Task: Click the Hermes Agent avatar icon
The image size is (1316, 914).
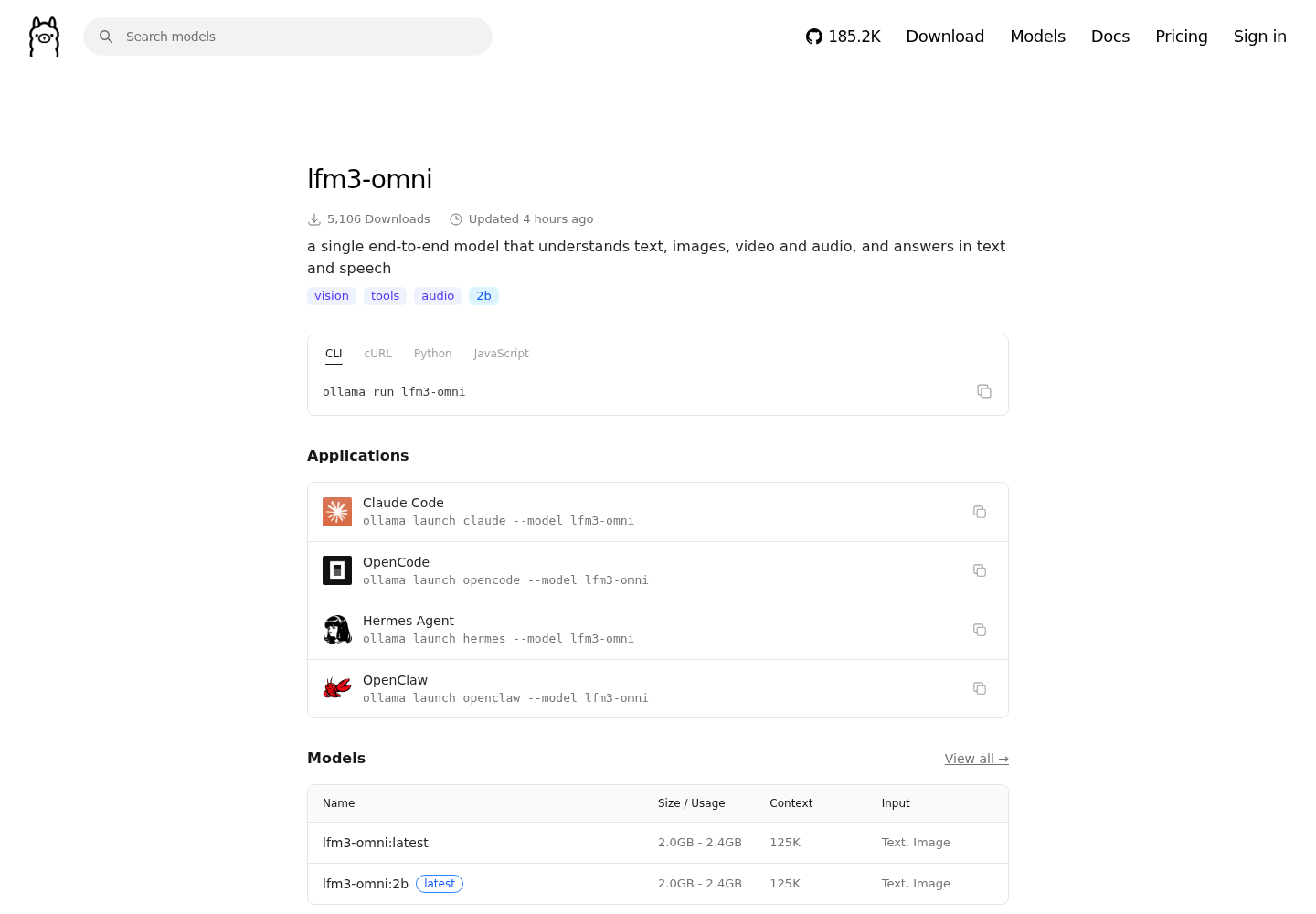Action: point(337,630)
